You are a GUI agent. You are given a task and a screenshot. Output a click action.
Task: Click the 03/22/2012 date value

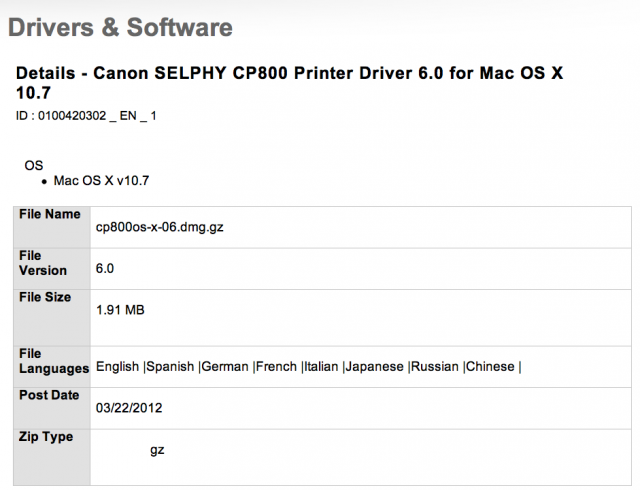[128, 408]
